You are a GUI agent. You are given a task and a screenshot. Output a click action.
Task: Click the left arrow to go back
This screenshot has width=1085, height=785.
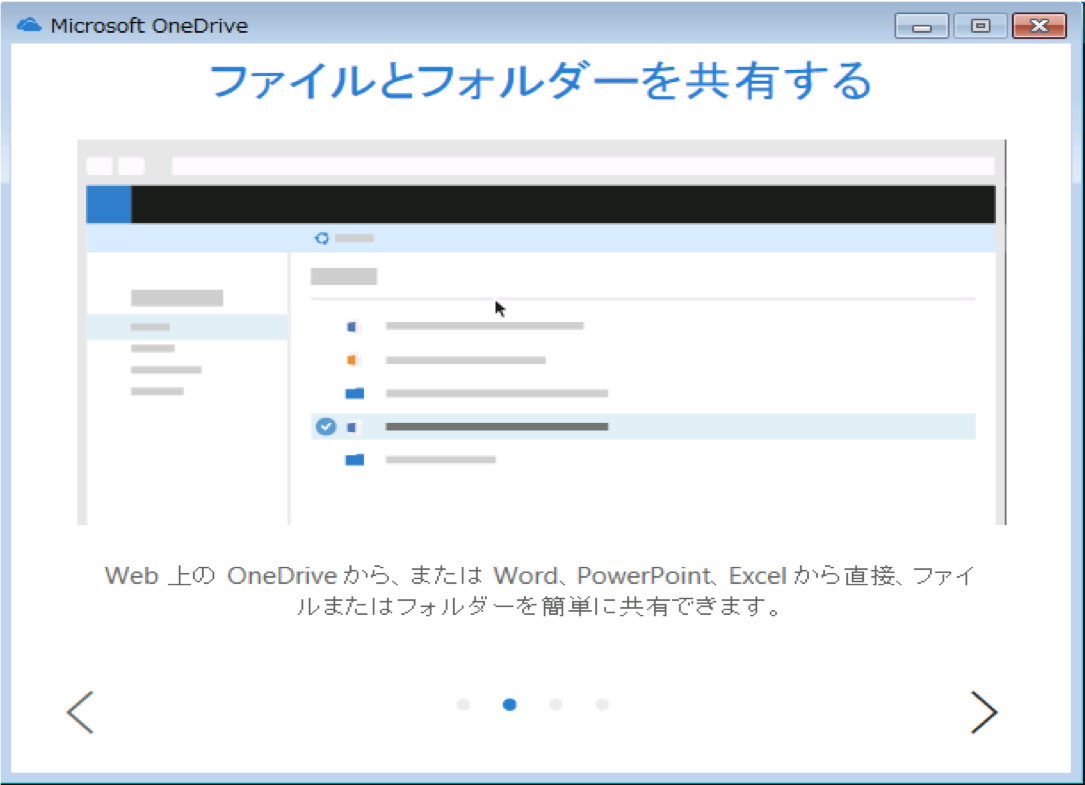(80, 712)
